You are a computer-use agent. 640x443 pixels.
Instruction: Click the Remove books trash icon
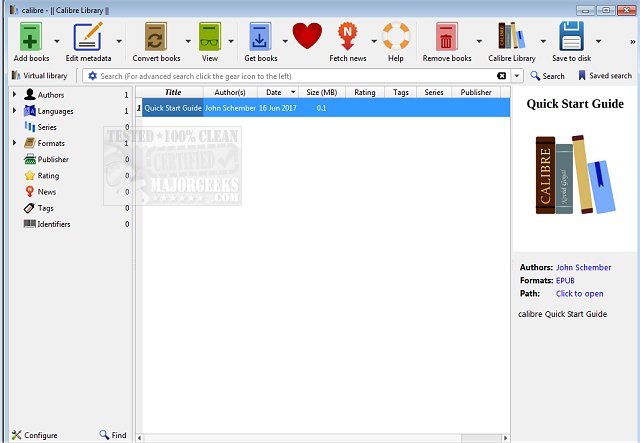click(446, 38)
